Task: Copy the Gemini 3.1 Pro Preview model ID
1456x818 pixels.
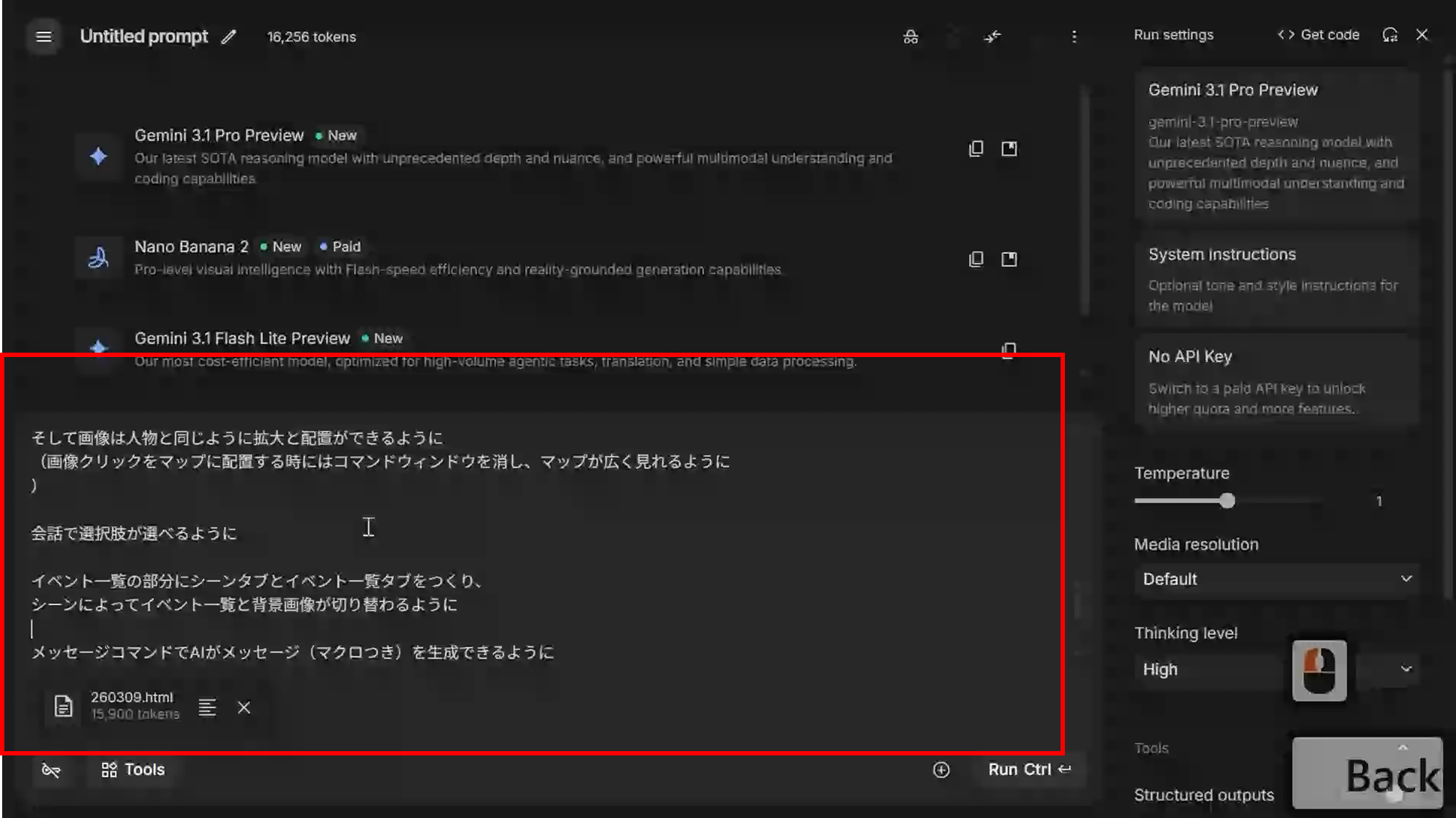Action: (976, 148)
